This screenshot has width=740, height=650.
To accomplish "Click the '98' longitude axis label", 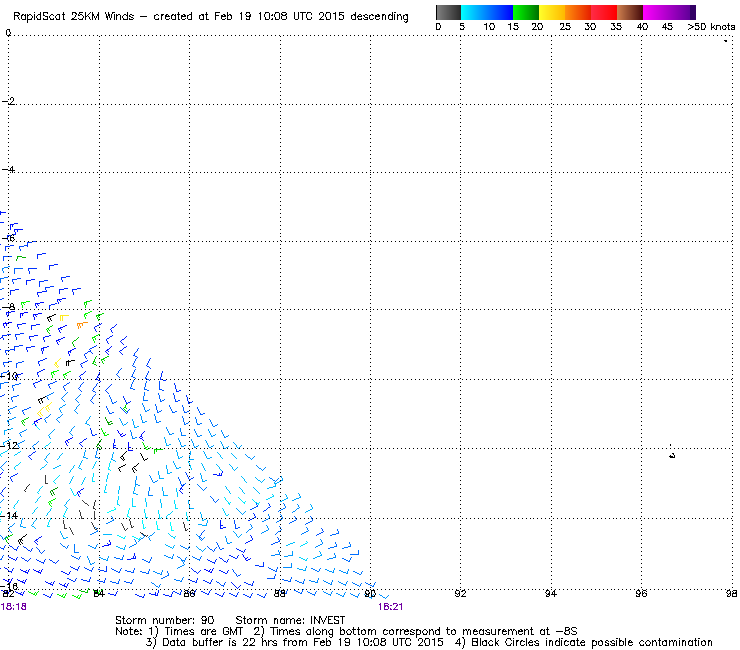I will (x=732, y=594).
